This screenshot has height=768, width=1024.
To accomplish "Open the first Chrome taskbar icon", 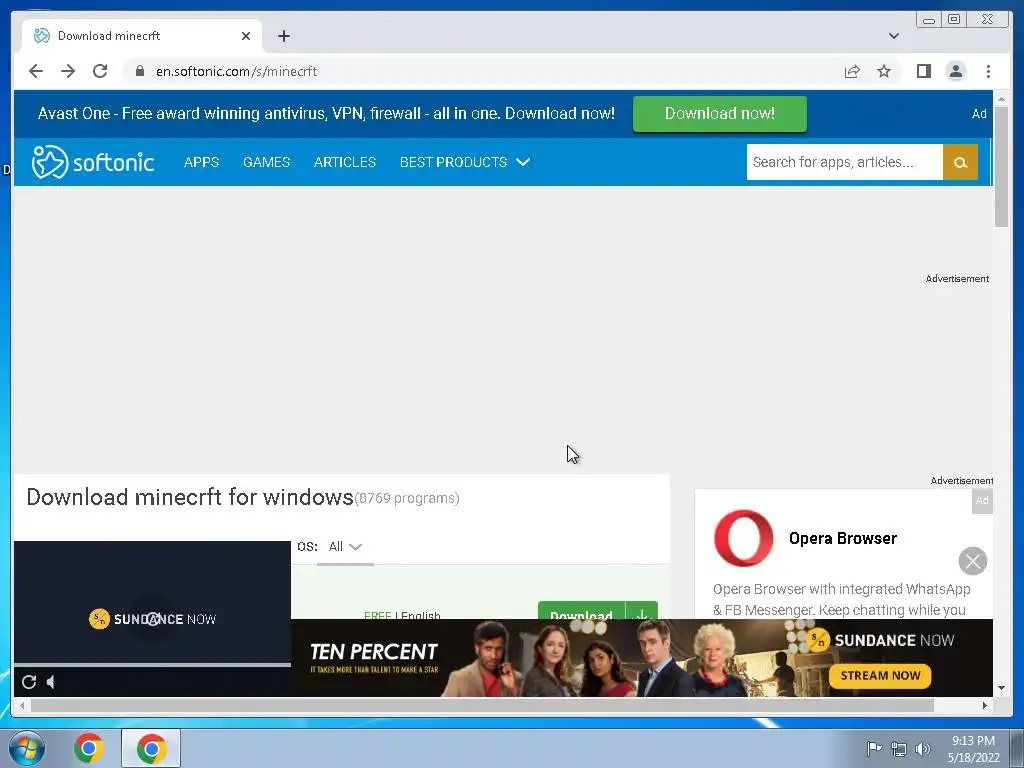I will [89, 748].
